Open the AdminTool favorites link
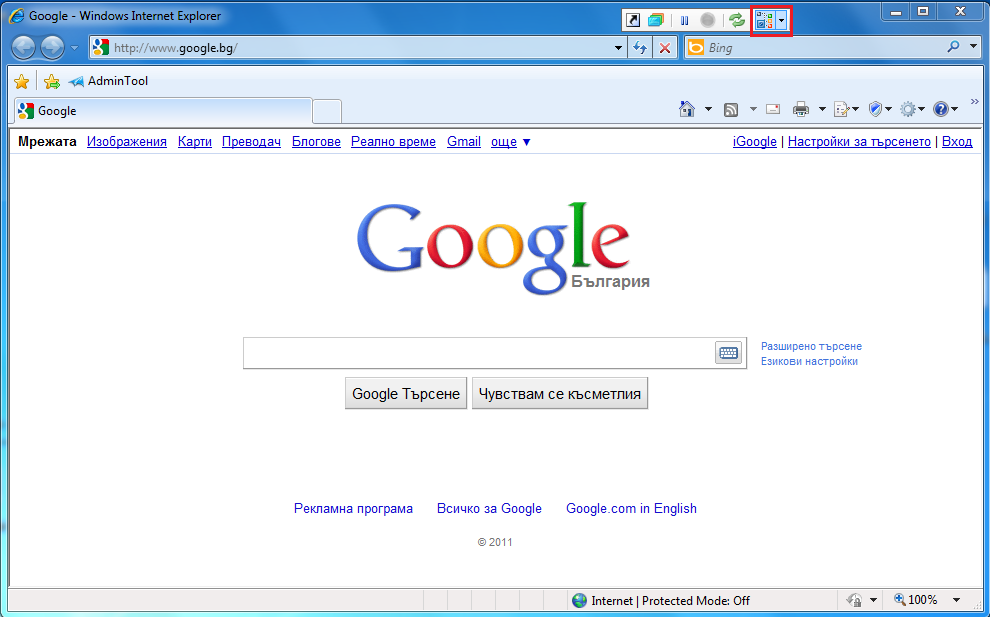The image size is (990, 617). click(108, 81)
